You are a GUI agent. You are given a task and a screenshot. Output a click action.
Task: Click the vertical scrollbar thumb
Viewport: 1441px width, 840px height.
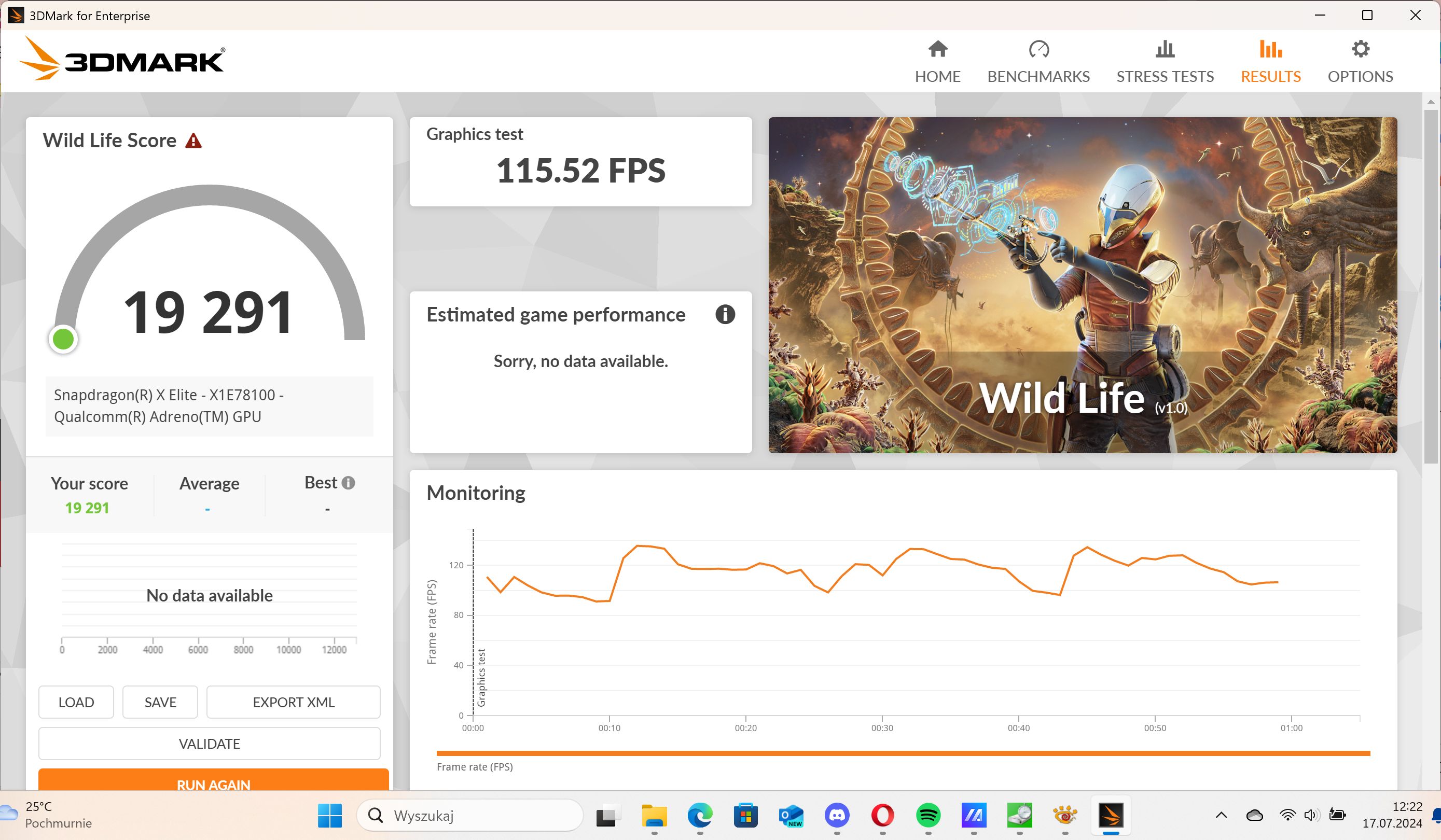(1430, 286)
